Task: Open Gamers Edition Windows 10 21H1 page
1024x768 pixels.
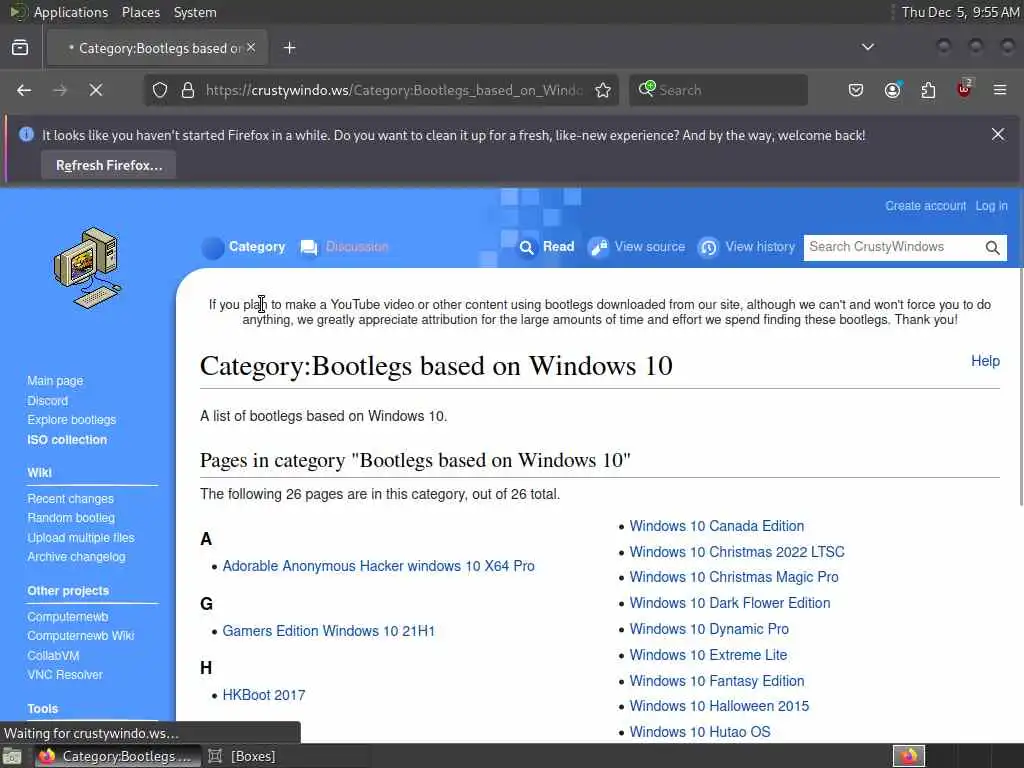Action: [328, 631]
